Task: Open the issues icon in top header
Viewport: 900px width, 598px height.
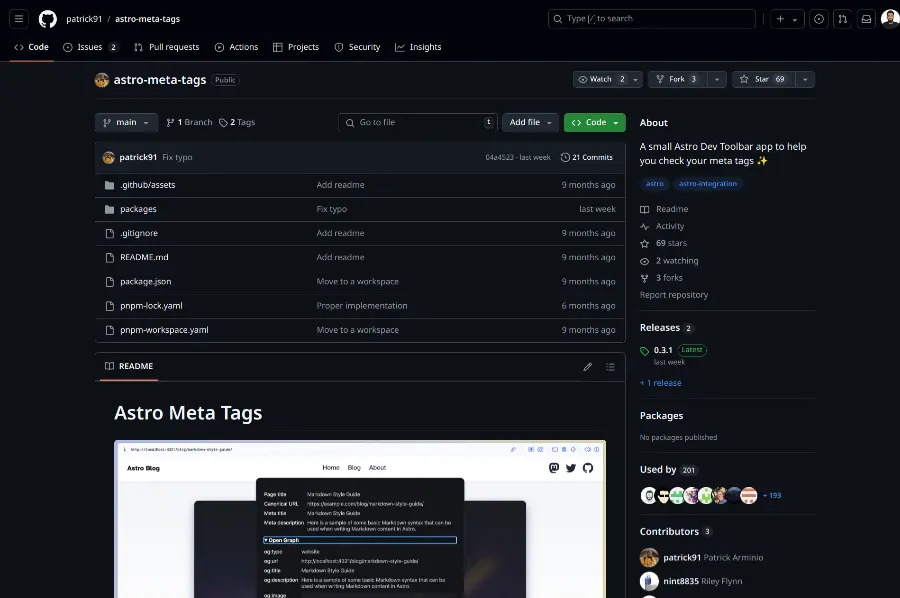Action: (818, 19)
